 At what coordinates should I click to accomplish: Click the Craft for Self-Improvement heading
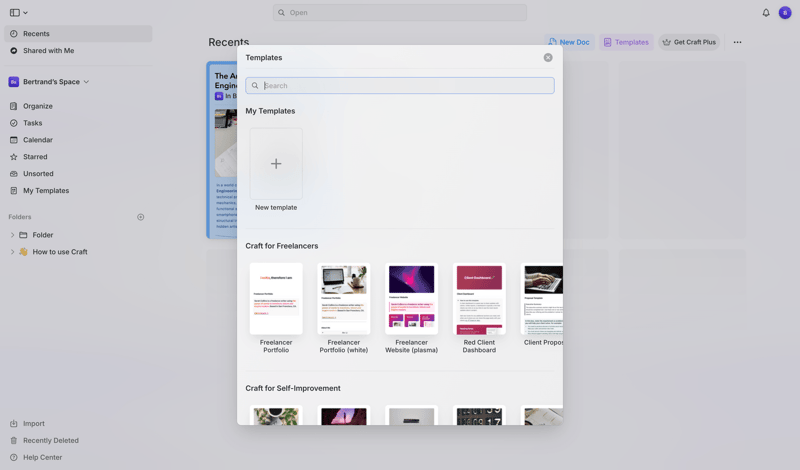(293, 388)
